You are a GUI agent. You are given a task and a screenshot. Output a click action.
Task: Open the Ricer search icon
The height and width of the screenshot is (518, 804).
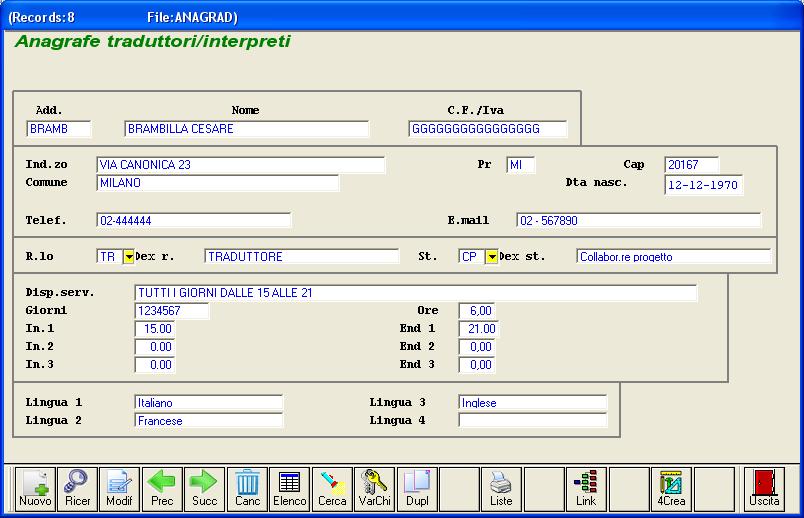pyautogui.click(x=77, y=489)
